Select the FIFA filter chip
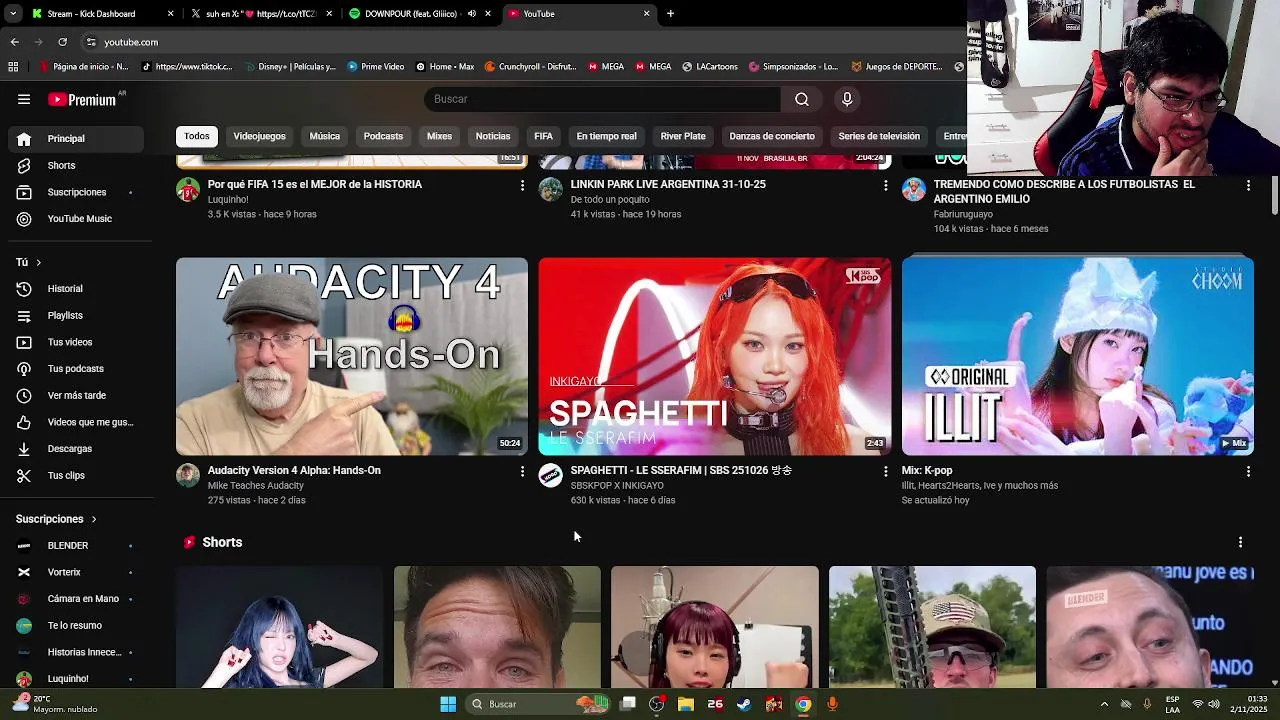 tap(543, 136)
